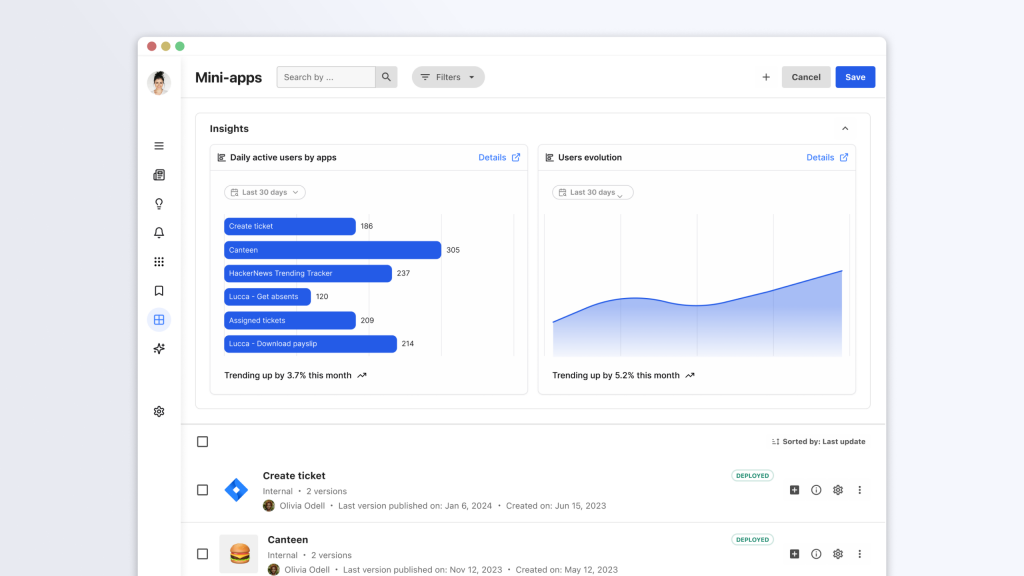Check the Canteen row checkbox

pos(202,554)
